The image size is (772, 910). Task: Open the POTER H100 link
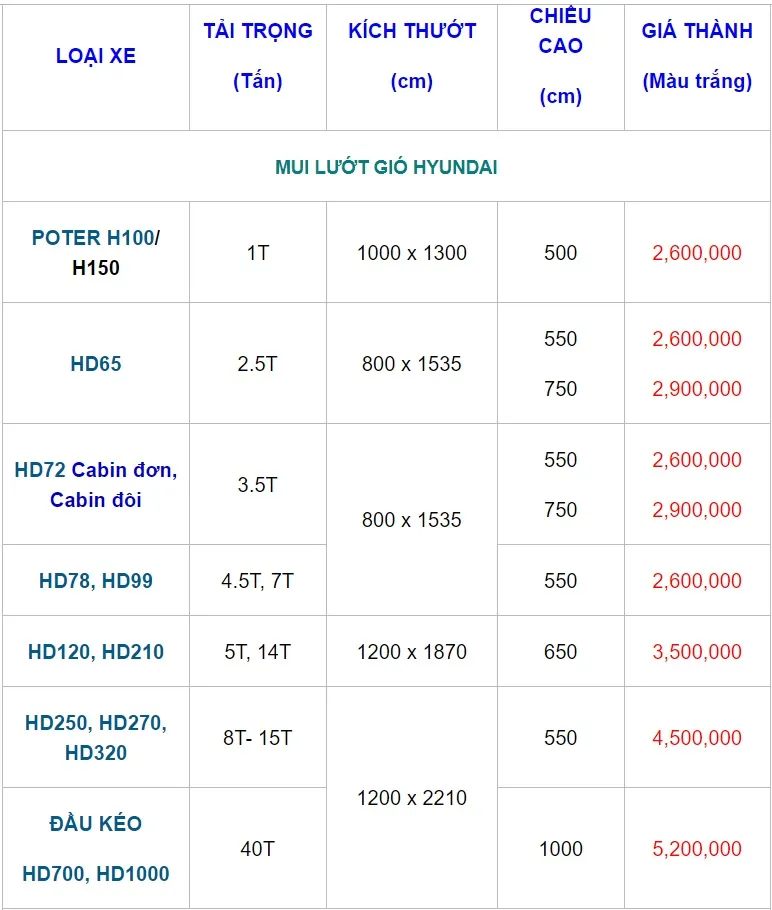pos(93,238)
